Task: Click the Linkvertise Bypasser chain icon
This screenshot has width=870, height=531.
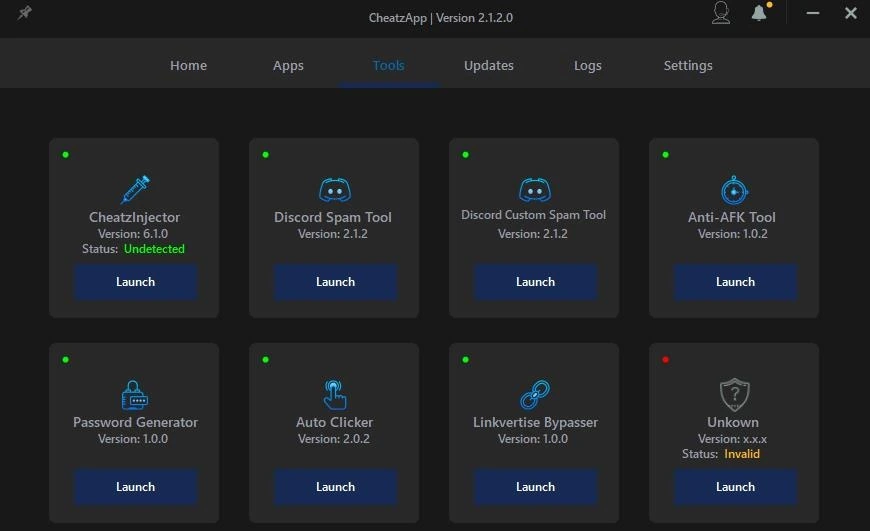Action: 535,395
